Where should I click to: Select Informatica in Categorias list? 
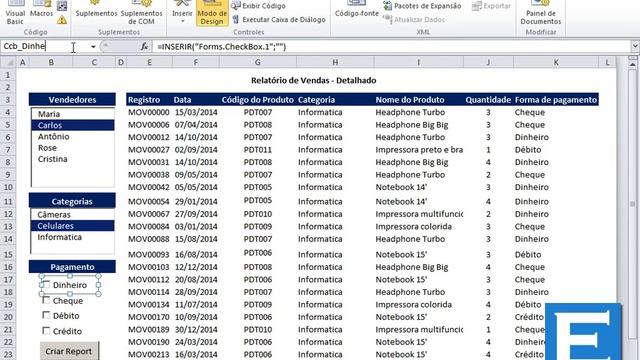(73, 237)
